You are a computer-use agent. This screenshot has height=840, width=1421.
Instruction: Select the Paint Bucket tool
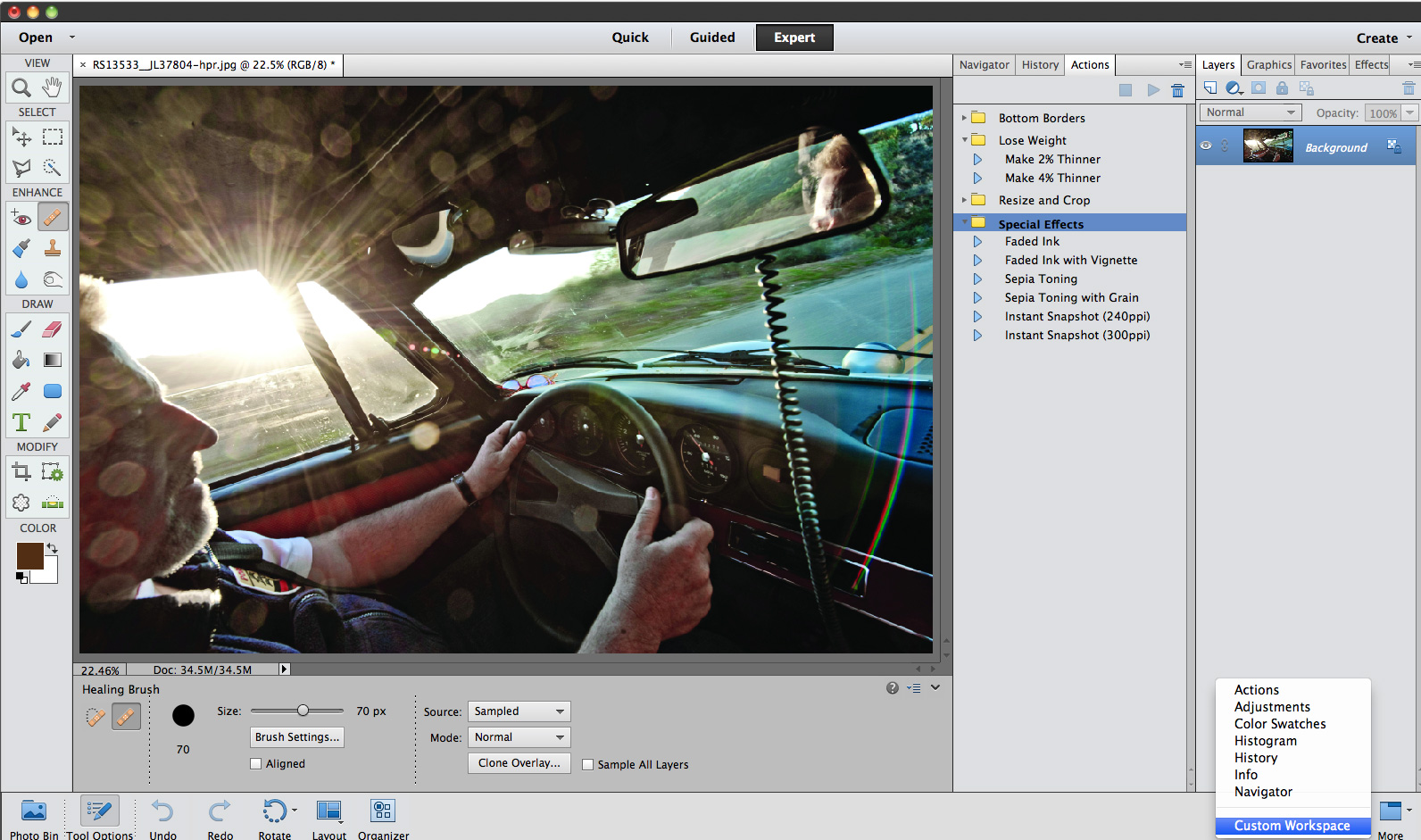point(21,360)
